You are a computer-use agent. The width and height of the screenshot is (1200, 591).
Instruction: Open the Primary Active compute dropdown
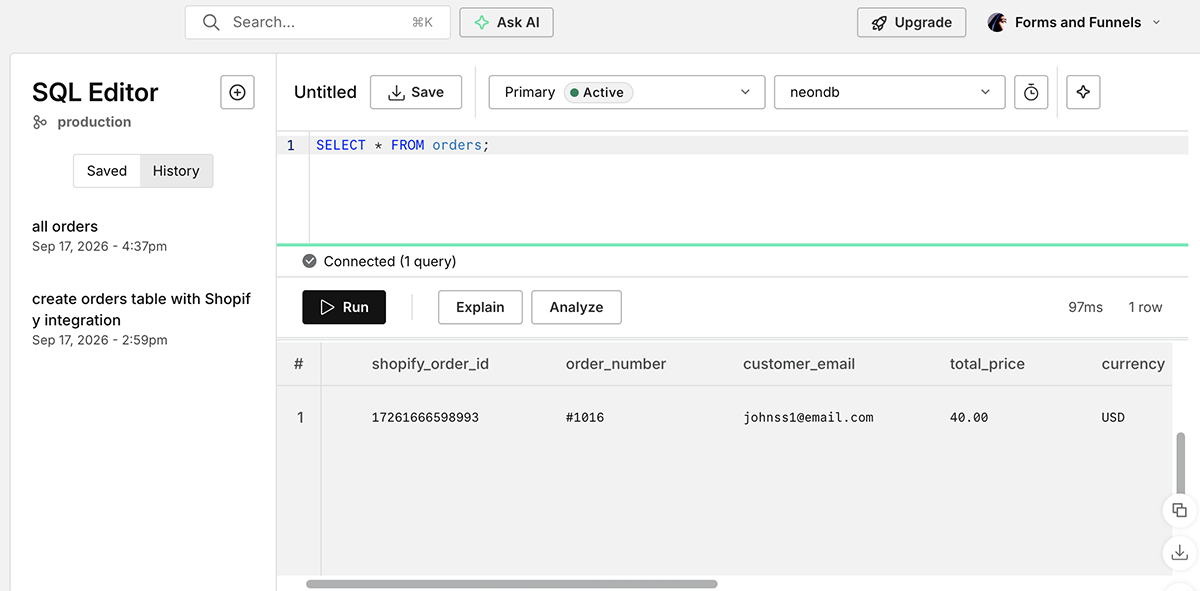(627, 92)
